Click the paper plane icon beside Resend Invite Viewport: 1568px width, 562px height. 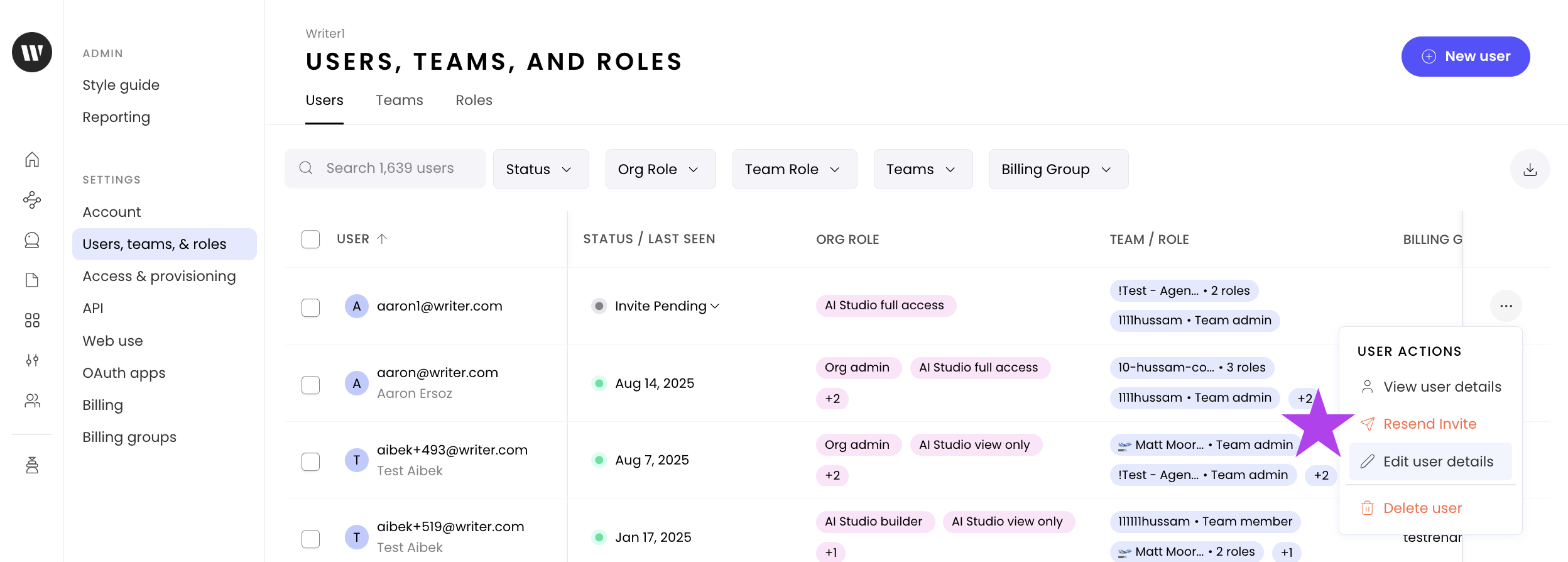1367,424
